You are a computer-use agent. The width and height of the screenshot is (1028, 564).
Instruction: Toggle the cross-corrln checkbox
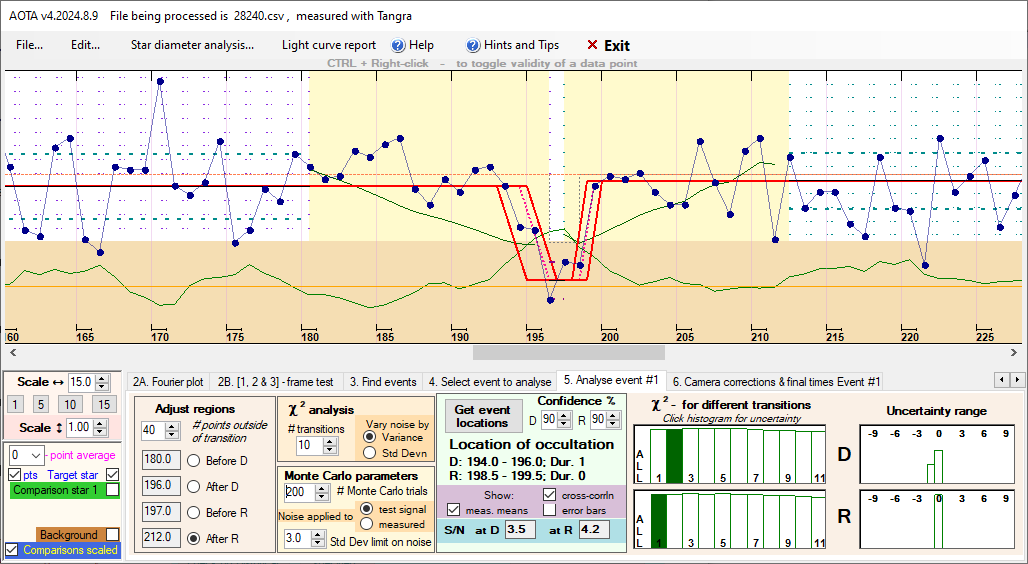(549, 494)
